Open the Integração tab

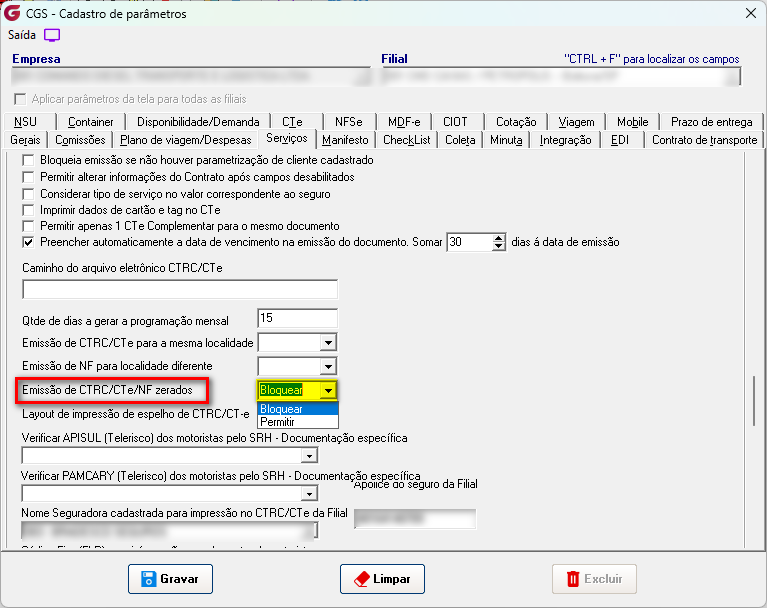[565, 140]
